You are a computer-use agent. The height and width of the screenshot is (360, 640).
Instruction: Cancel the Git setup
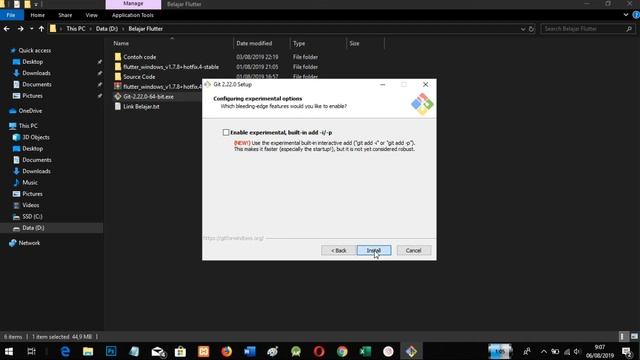pos(413,250)
